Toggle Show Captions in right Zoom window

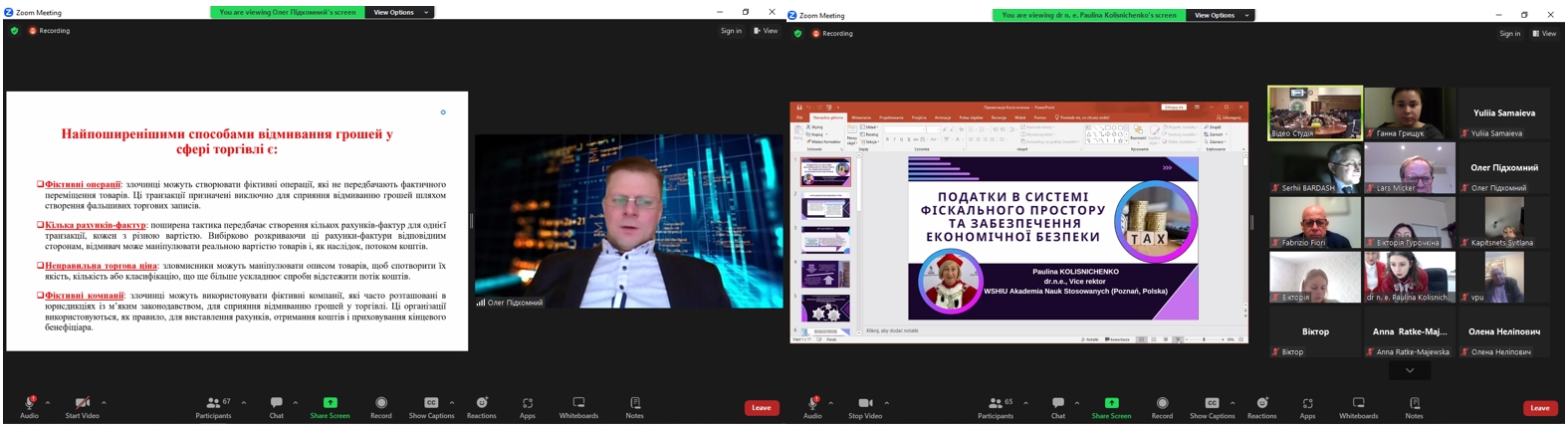1212,407
